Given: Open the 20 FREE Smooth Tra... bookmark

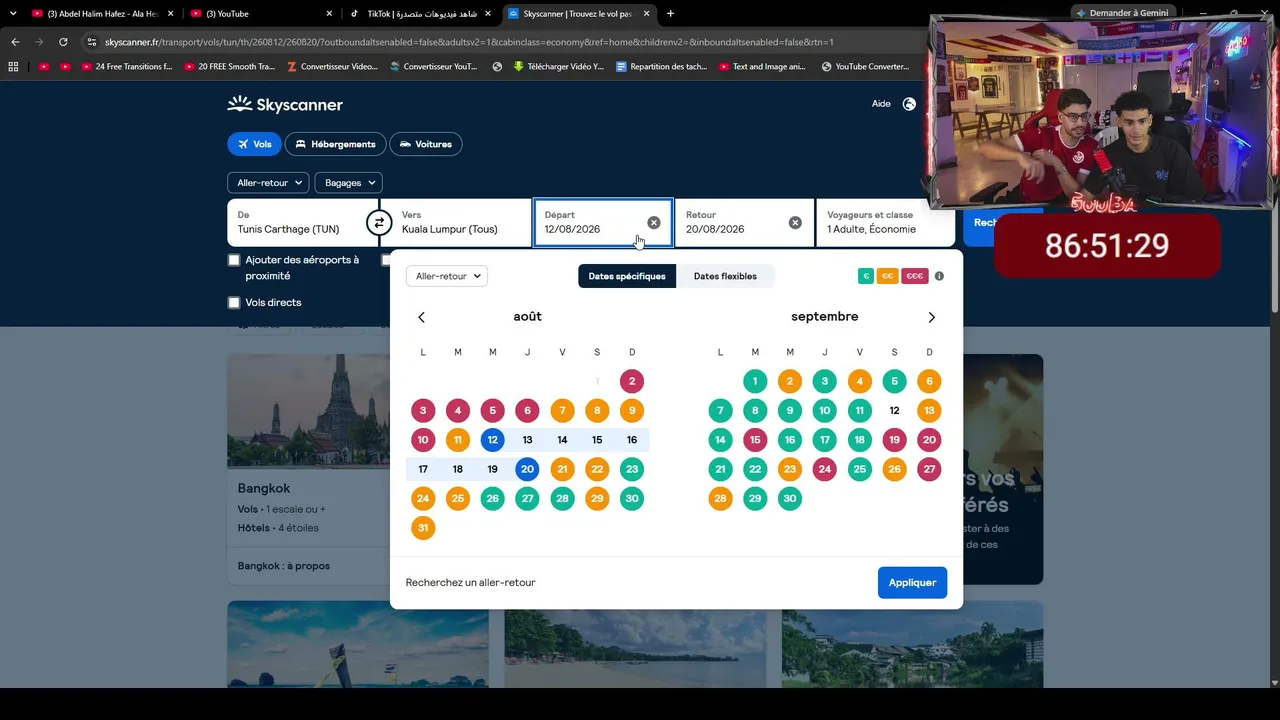Looking at the screenshot, I should [229, 67].
